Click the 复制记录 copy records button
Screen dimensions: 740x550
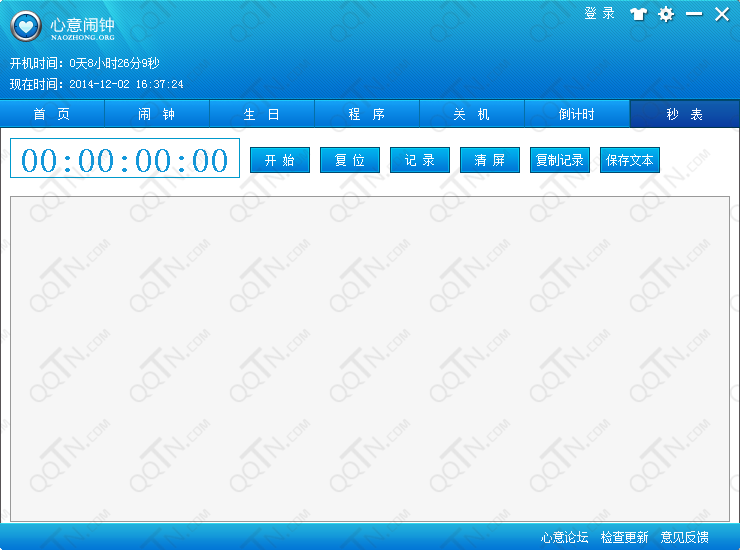tap(560, 160)
